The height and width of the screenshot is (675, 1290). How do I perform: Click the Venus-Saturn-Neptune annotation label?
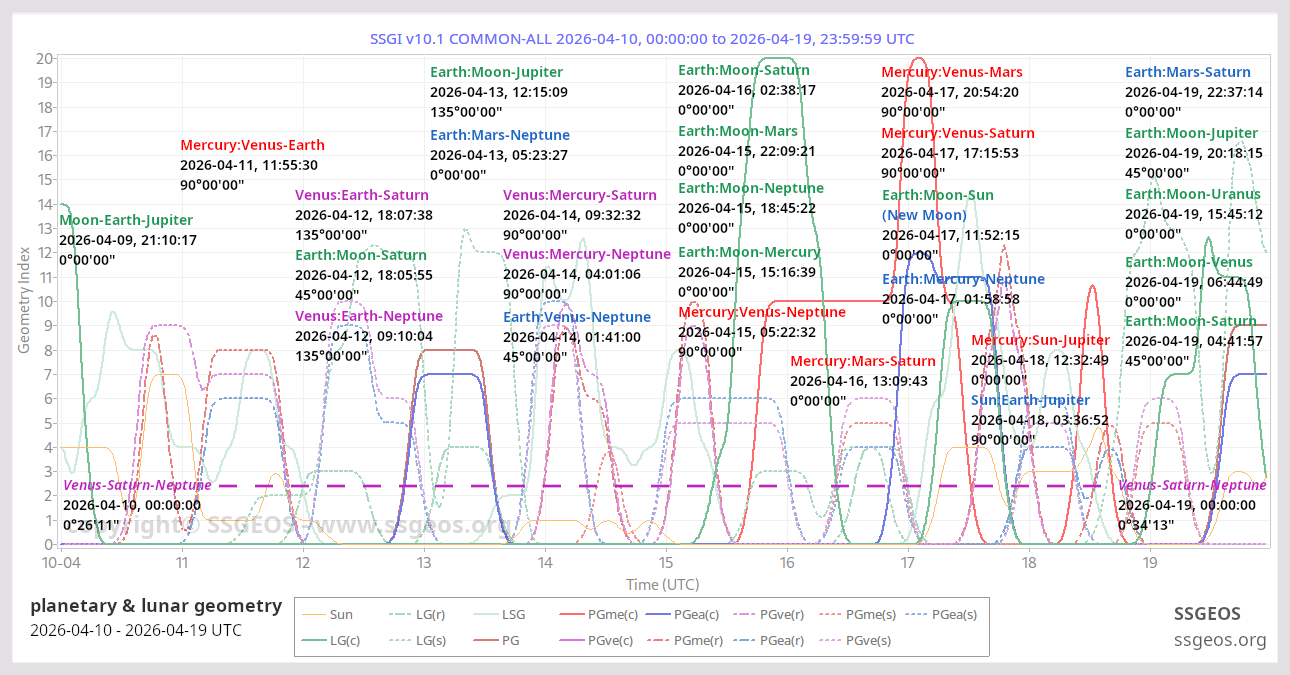coord(136,484)
